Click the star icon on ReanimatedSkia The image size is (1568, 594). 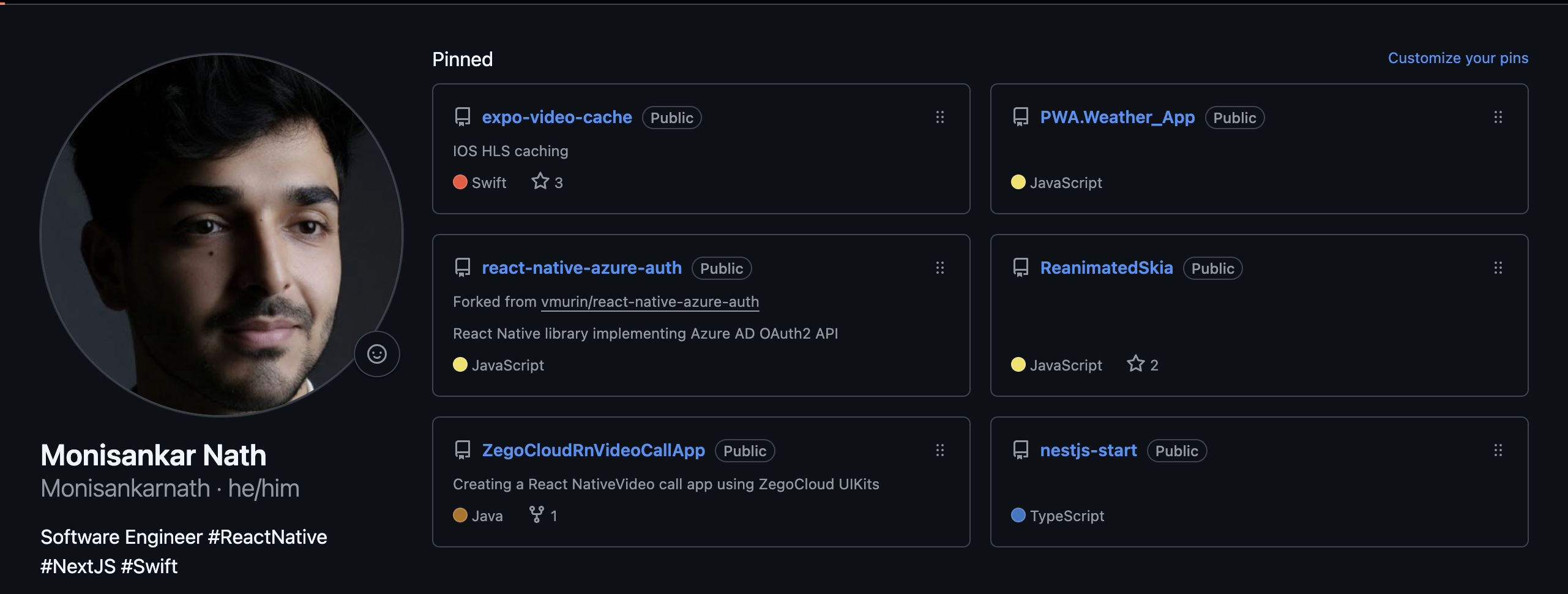pyautogui.click(x=1135, y=363)
